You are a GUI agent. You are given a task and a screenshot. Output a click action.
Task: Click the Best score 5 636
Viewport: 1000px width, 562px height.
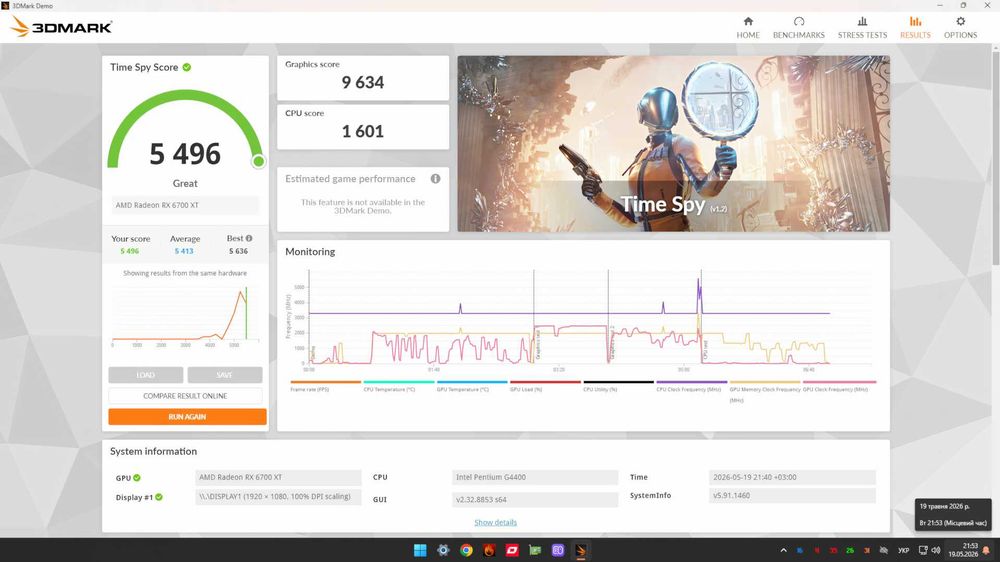pyautogui.click(x=239, y=251)
